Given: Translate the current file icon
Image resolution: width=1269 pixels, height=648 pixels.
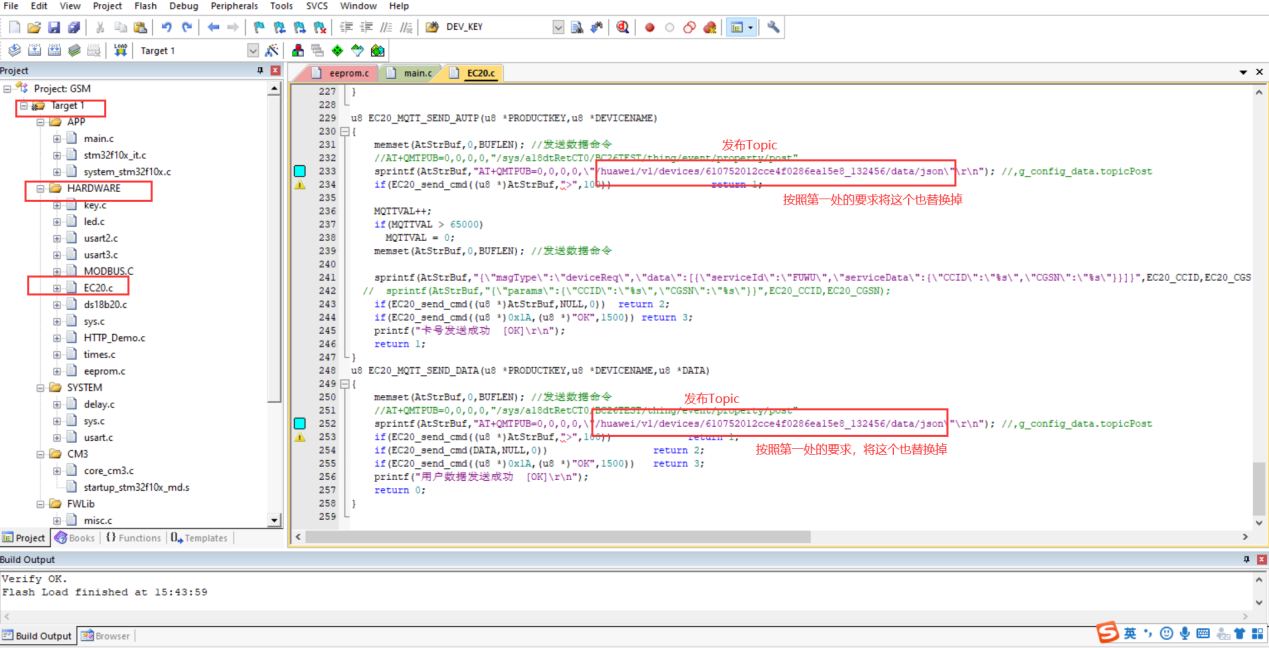Looking at the screenshot, I should pyautogui.click(x=14, y=50).
